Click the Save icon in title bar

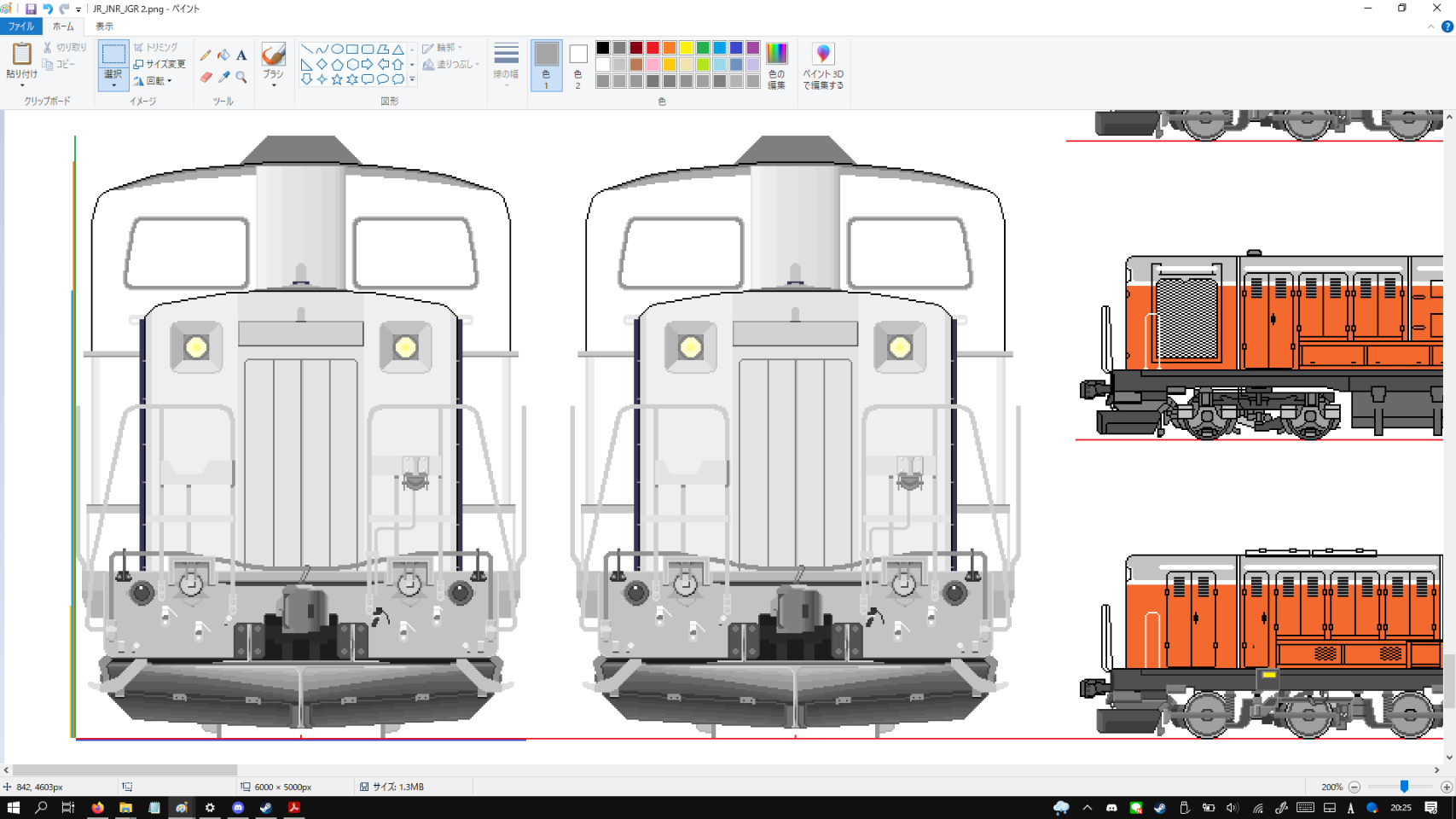click(x=31, y=9)
